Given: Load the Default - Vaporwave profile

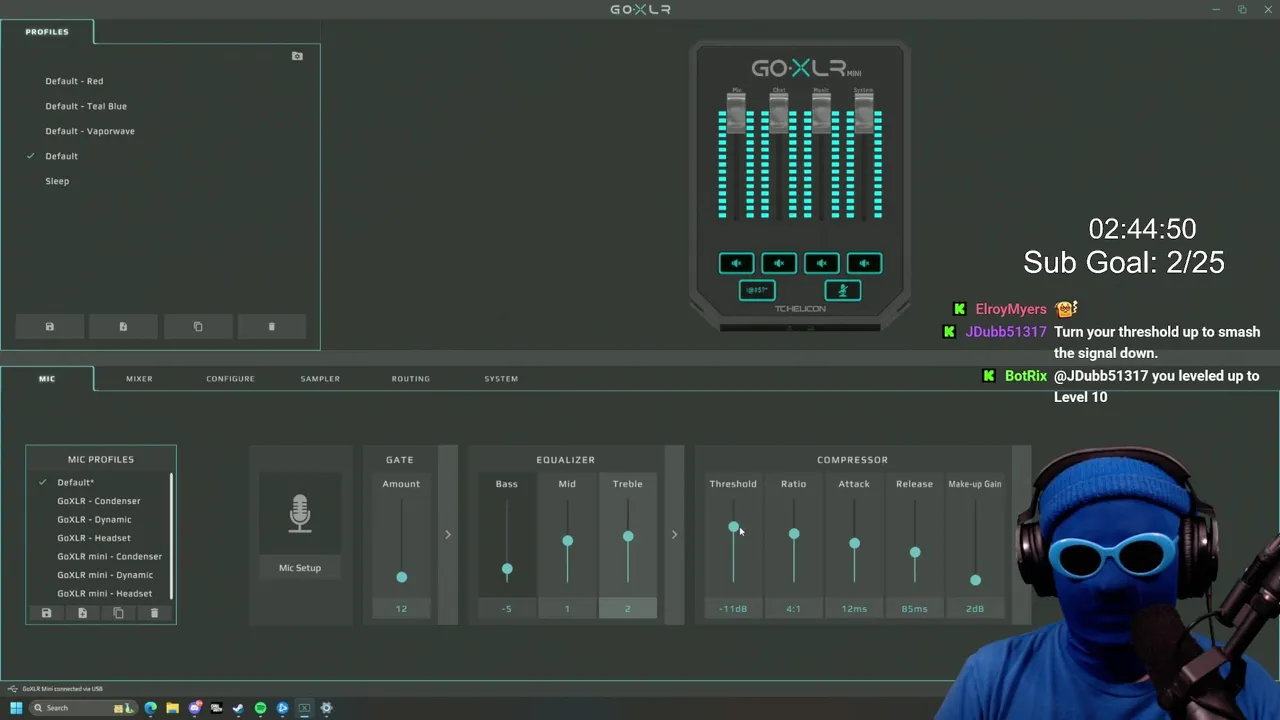Looking at the screenshot, I should tap(90, 131).
